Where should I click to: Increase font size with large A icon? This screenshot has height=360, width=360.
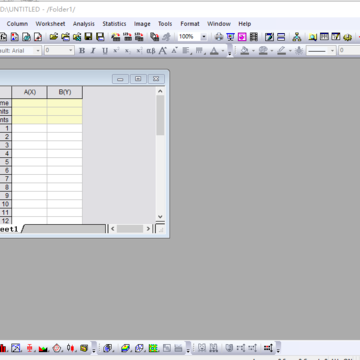pyautogui.click(x=162, y=51)
